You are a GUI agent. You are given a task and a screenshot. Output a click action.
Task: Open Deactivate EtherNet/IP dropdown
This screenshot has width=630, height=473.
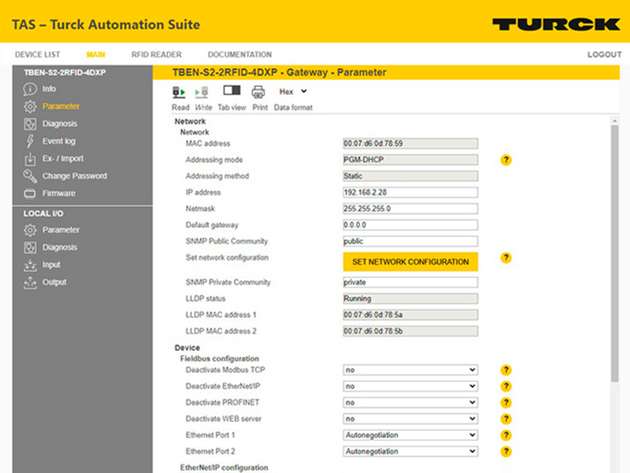pos(410,386)
